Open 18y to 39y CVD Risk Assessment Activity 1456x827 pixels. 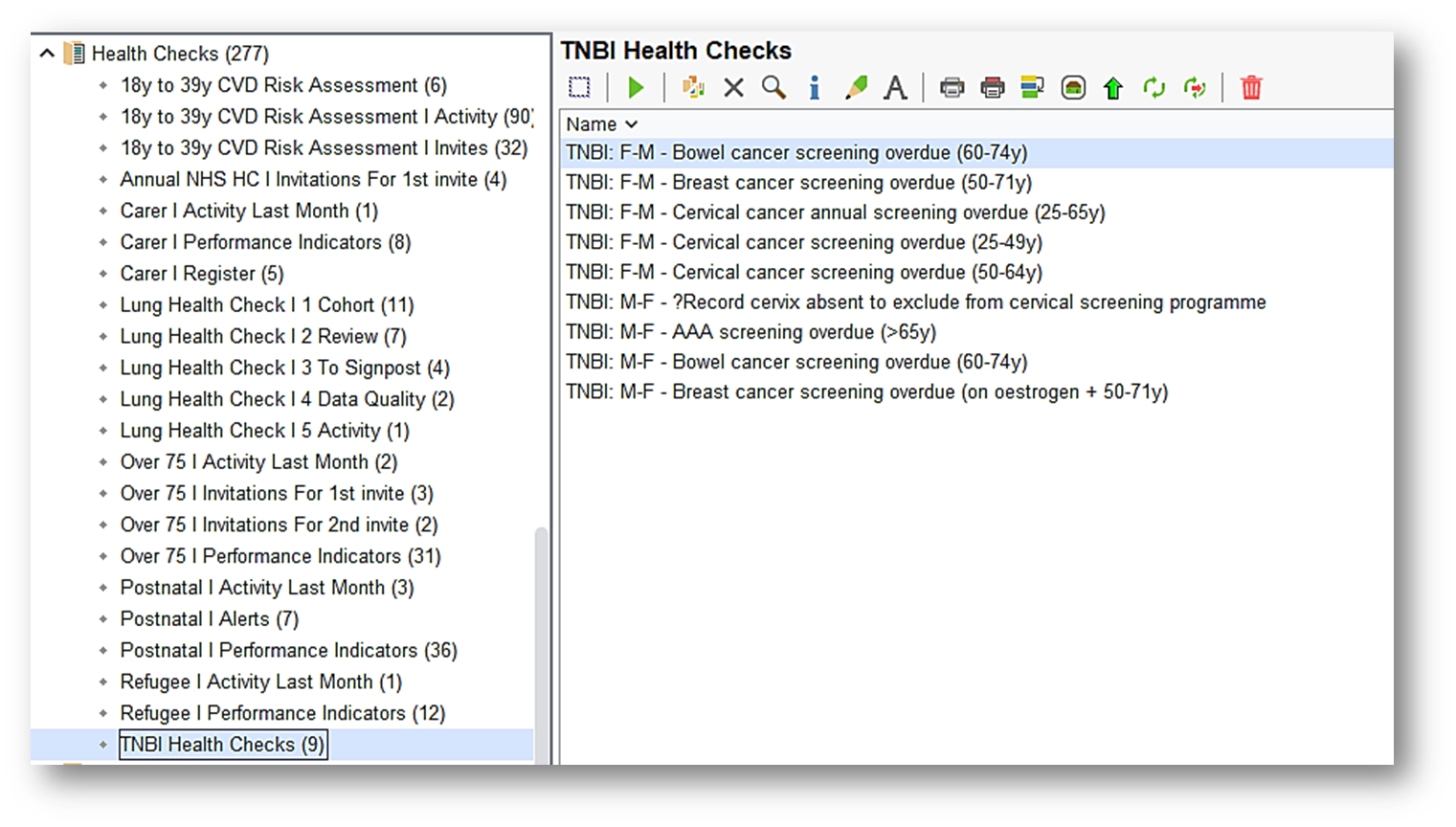click(326, 117)
